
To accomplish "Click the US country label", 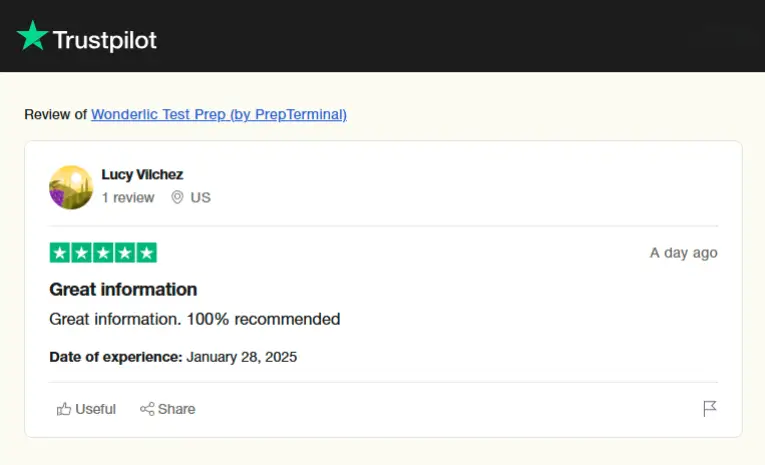I will pyautogui.click(x=201, y=198).
